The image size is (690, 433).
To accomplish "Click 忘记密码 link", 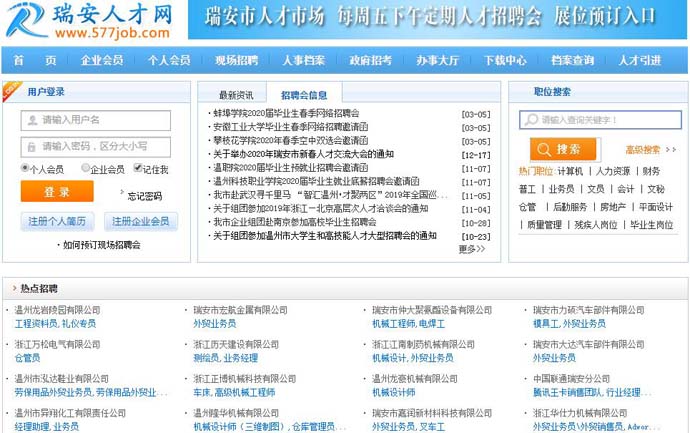I will tap(145, 196).
